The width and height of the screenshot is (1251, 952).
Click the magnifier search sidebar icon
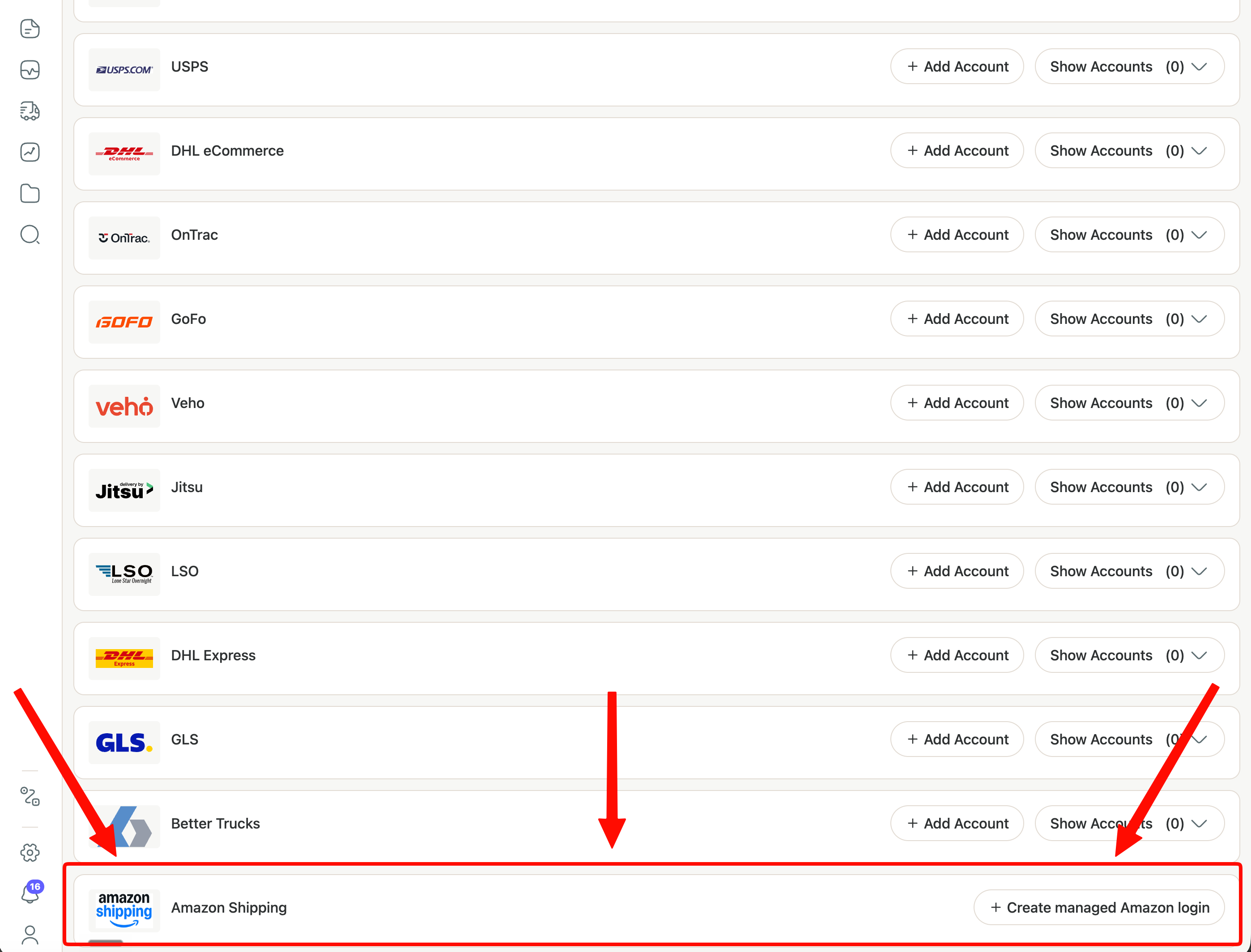[30, 234]
